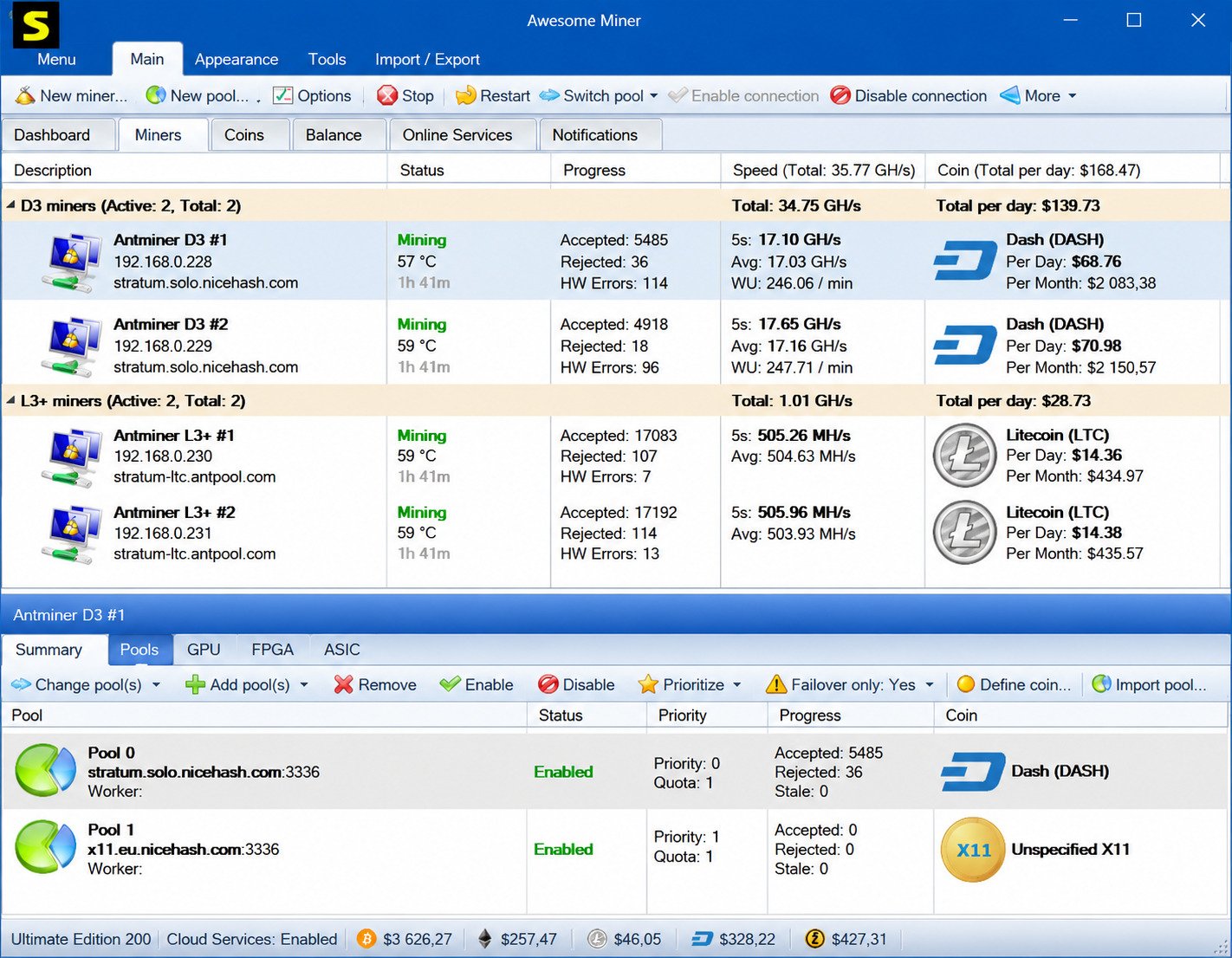Screen dimensions: 1232x958
Task: Open the Add pool(s) dropdown arrow
Action: coord(304,685)
